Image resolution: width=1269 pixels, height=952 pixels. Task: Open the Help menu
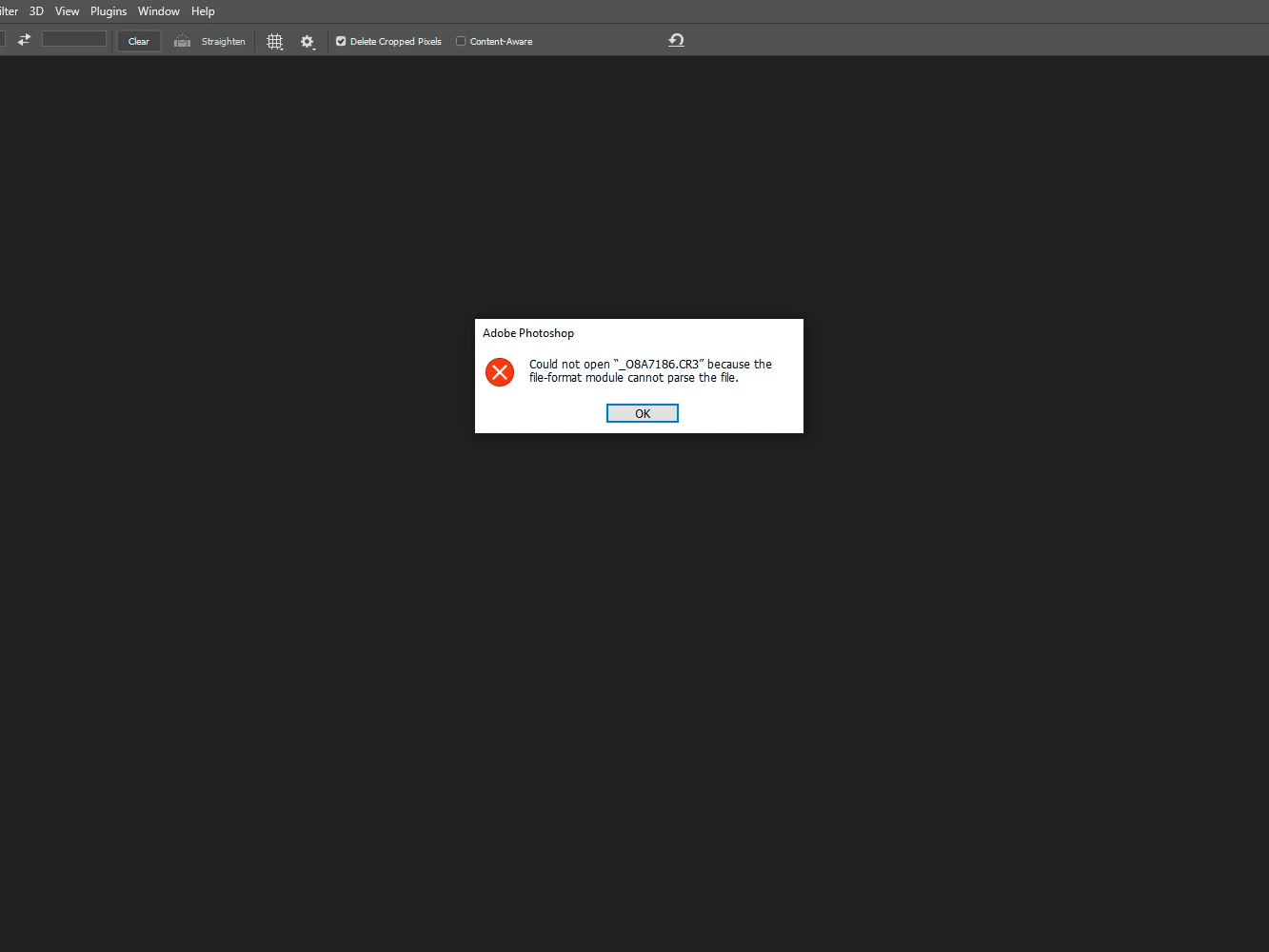(203, 11)
